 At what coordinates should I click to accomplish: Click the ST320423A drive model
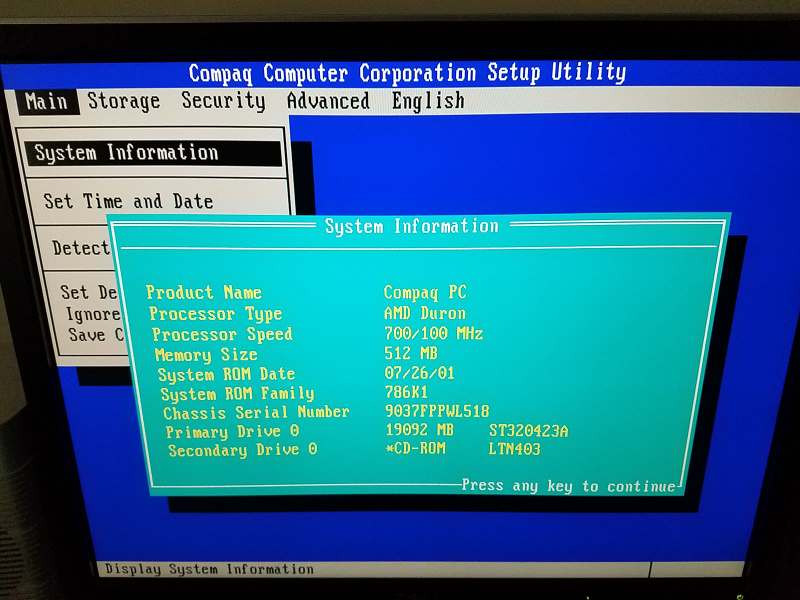tap(528, 431)
